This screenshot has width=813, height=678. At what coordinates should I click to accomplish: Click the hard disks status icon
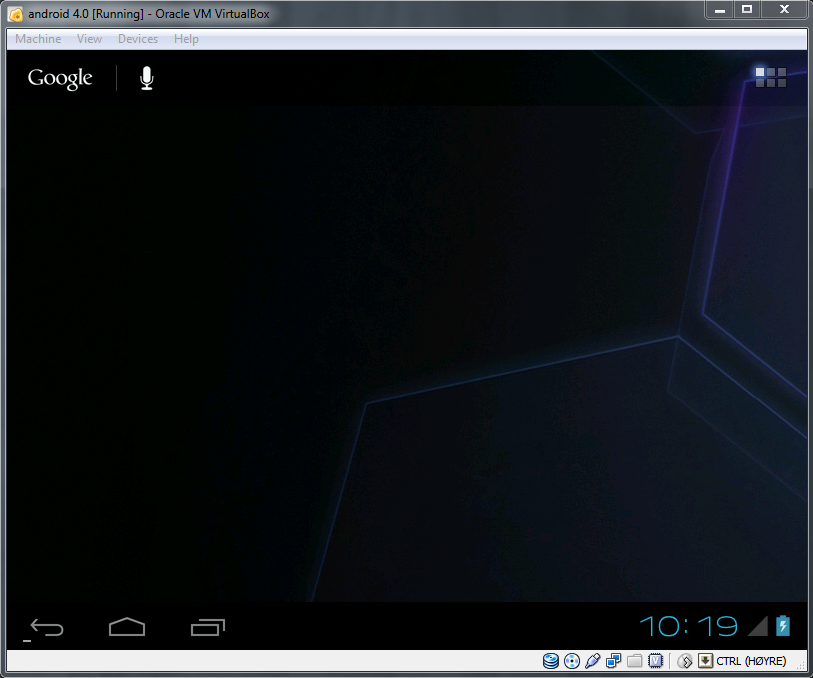point(550,661)
